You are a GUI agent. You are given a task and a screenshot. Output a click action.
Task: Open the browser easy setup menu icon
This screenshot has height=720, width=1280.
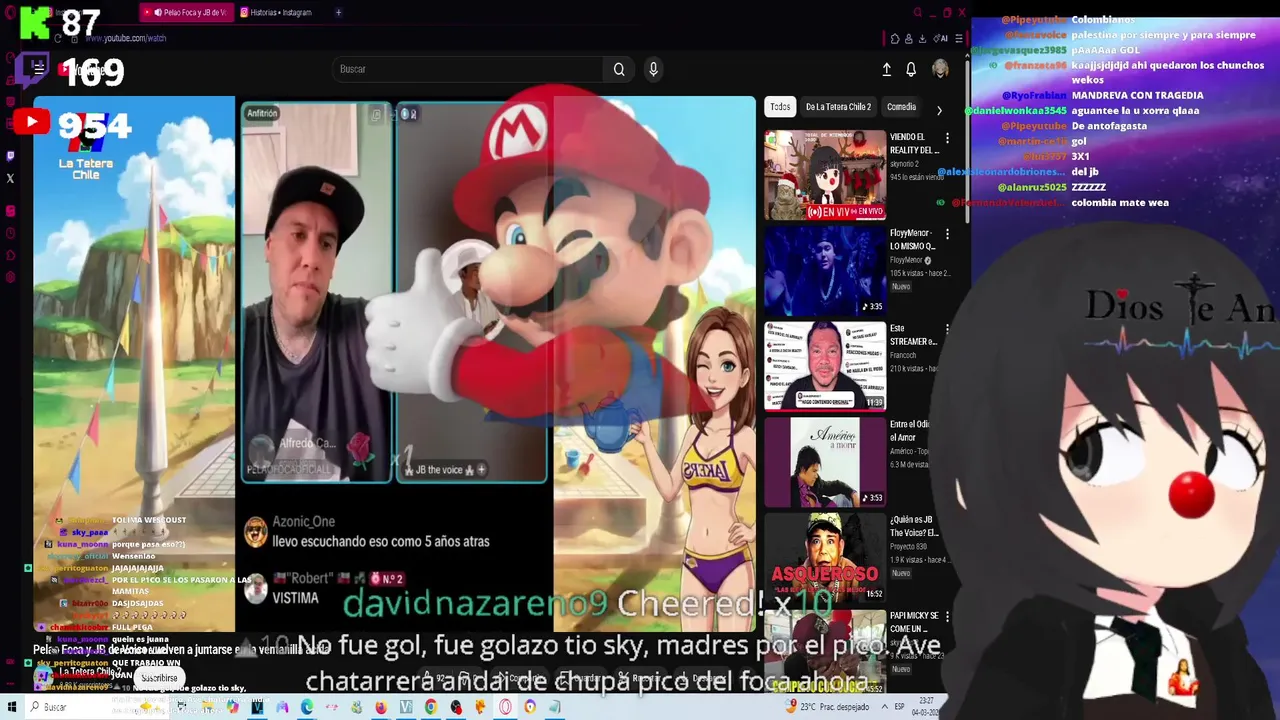point(959,38)
